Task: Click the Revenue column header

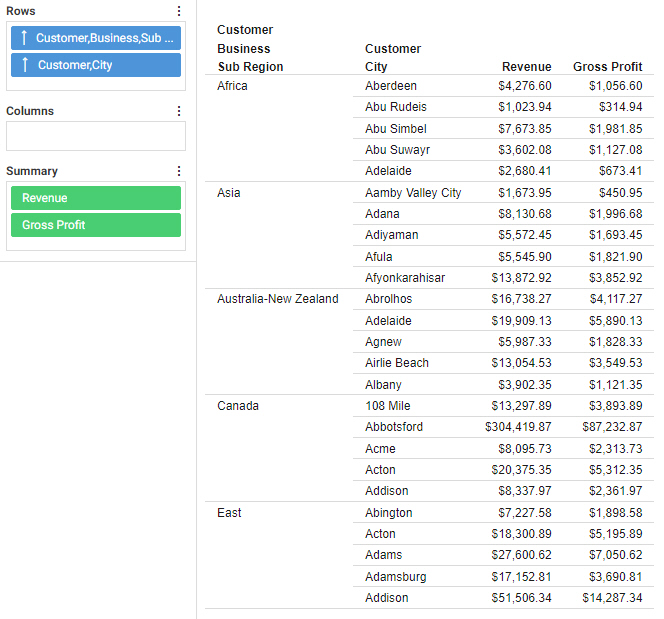Action: pyautogui.click(x=526, y=67)
